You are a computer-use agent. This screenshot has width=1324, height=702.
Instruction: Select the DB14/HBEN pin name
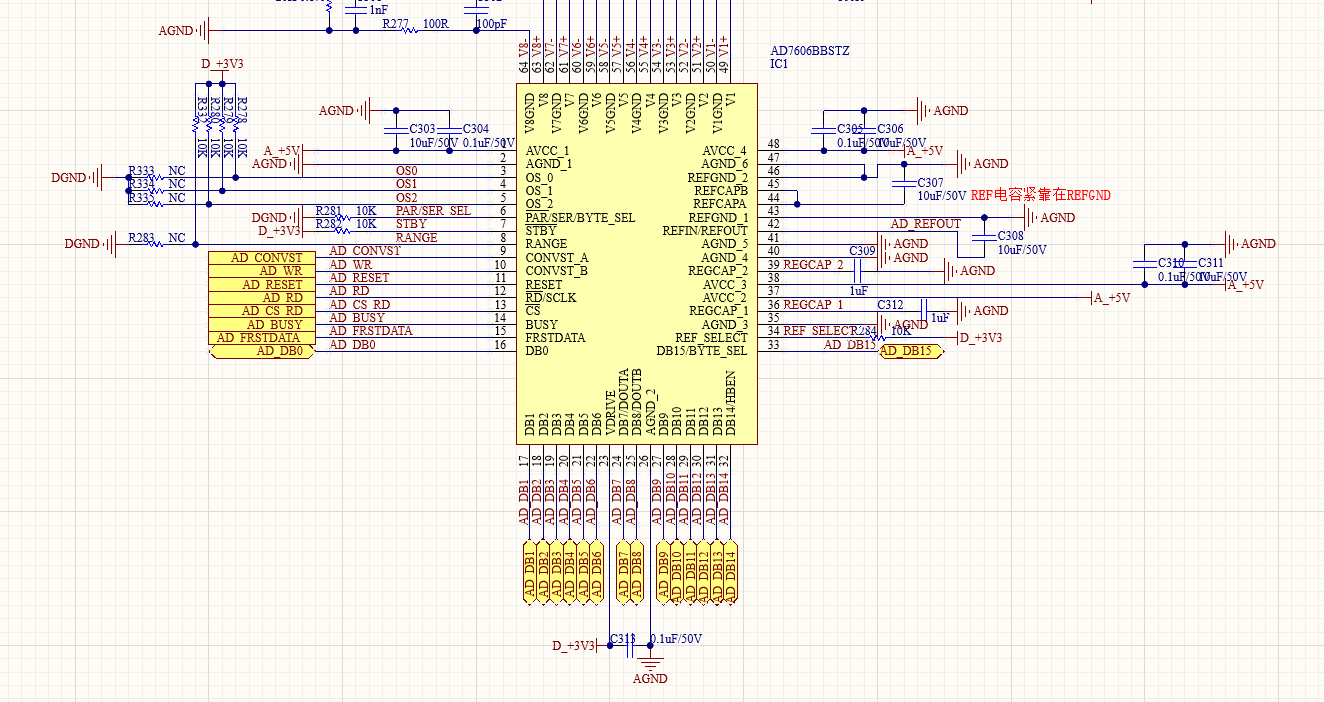(x=730, y=404)
